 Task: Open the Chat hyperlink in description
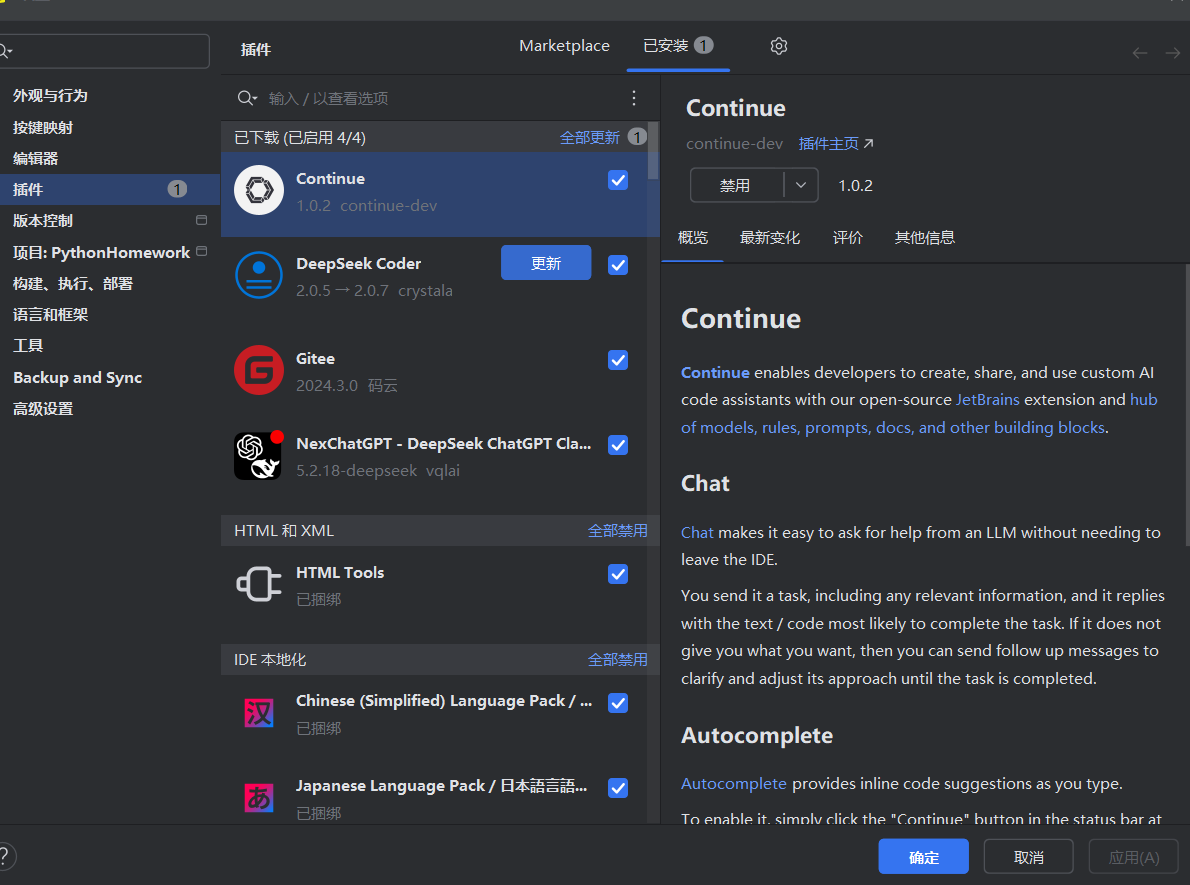coord(697,532)
